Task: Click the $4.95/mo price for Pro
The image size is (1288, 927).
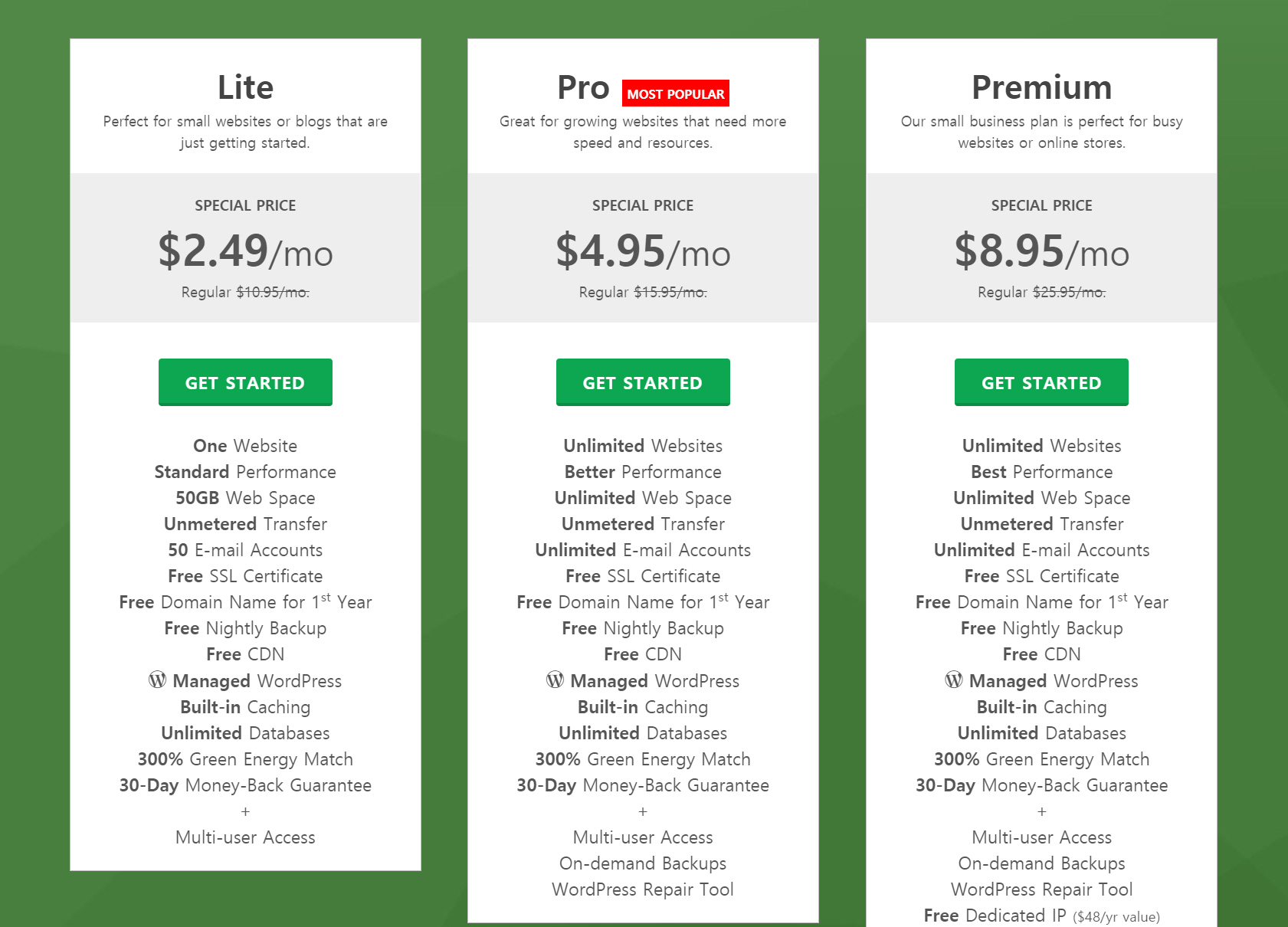Action: (642, 253)
